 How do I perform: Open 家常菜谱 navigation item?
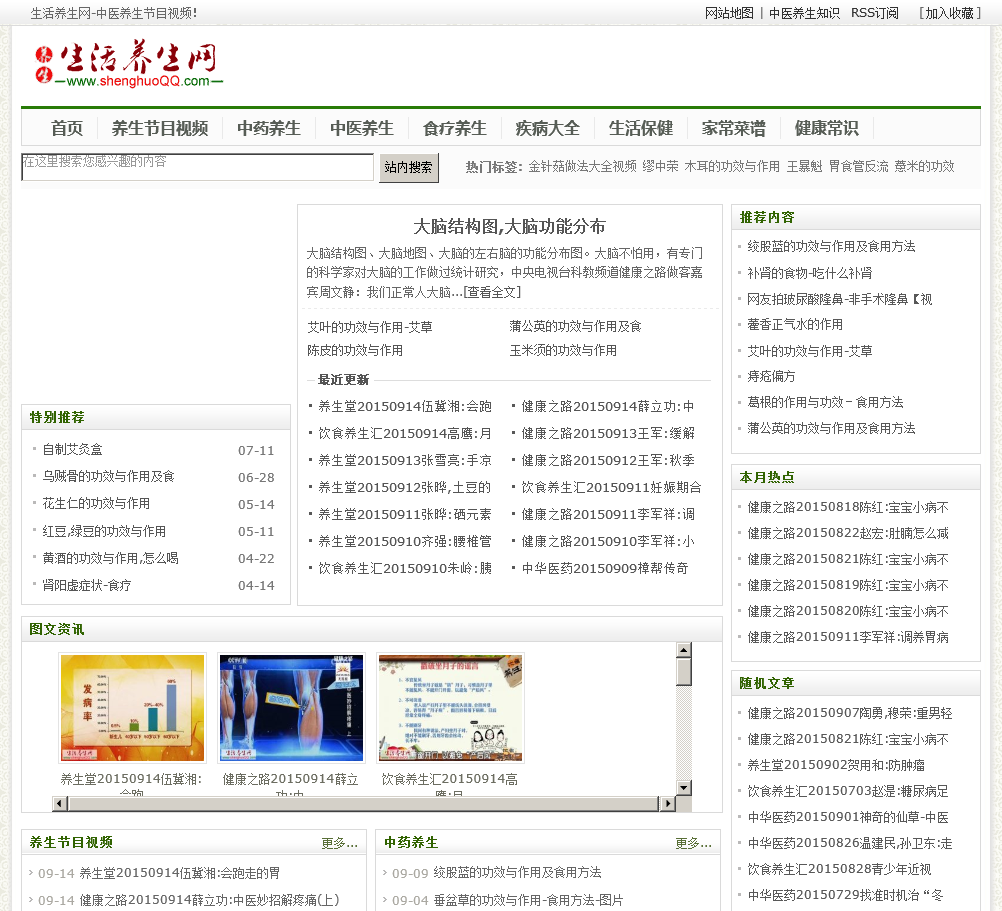click(734, 128)
